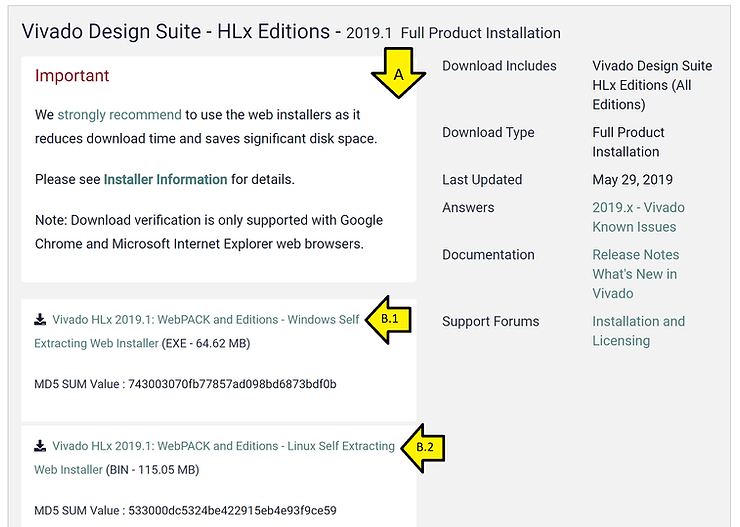Click the 'Important' heading
Viewport: 740px width, 527px height.
click(x=72, y=75)
